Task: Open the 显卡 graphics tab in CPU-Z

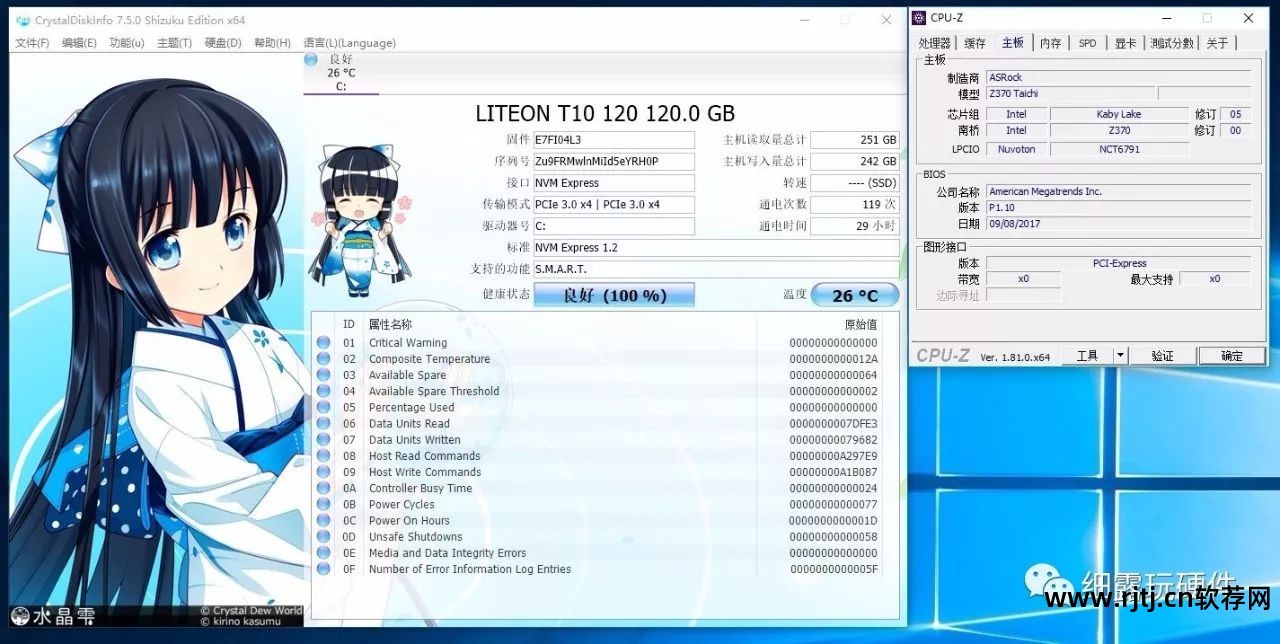Action: point(1125,43)
